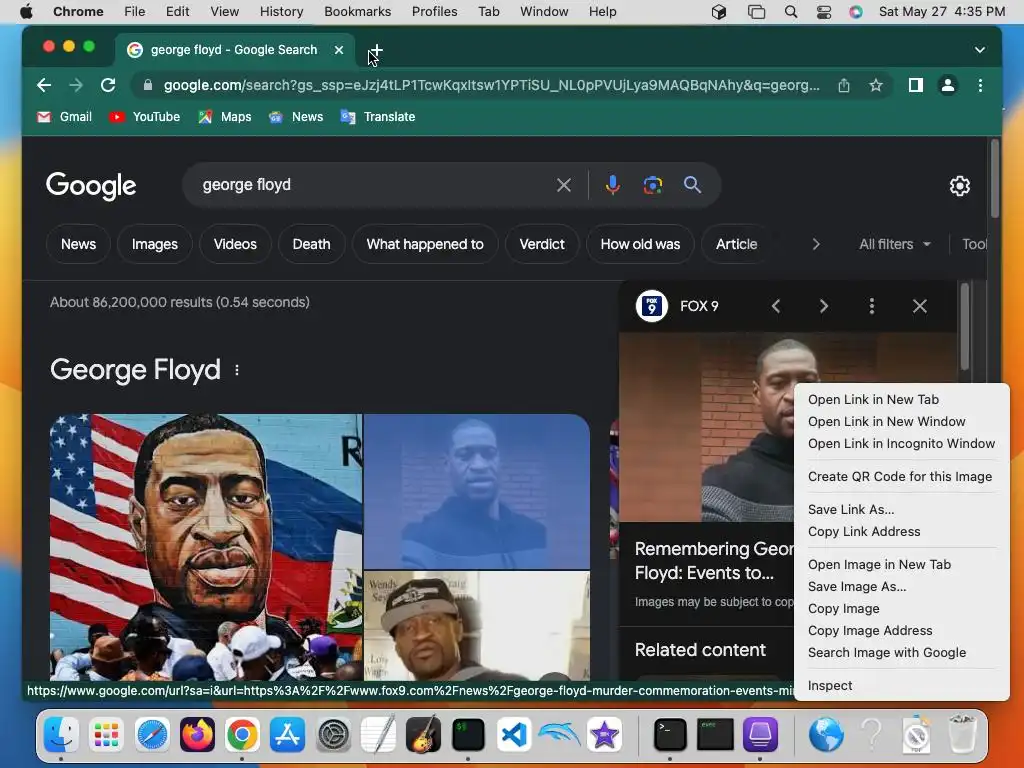Choose Open Link in New Tab
This screenshot has height=768, width=1024.
(873, 400)
